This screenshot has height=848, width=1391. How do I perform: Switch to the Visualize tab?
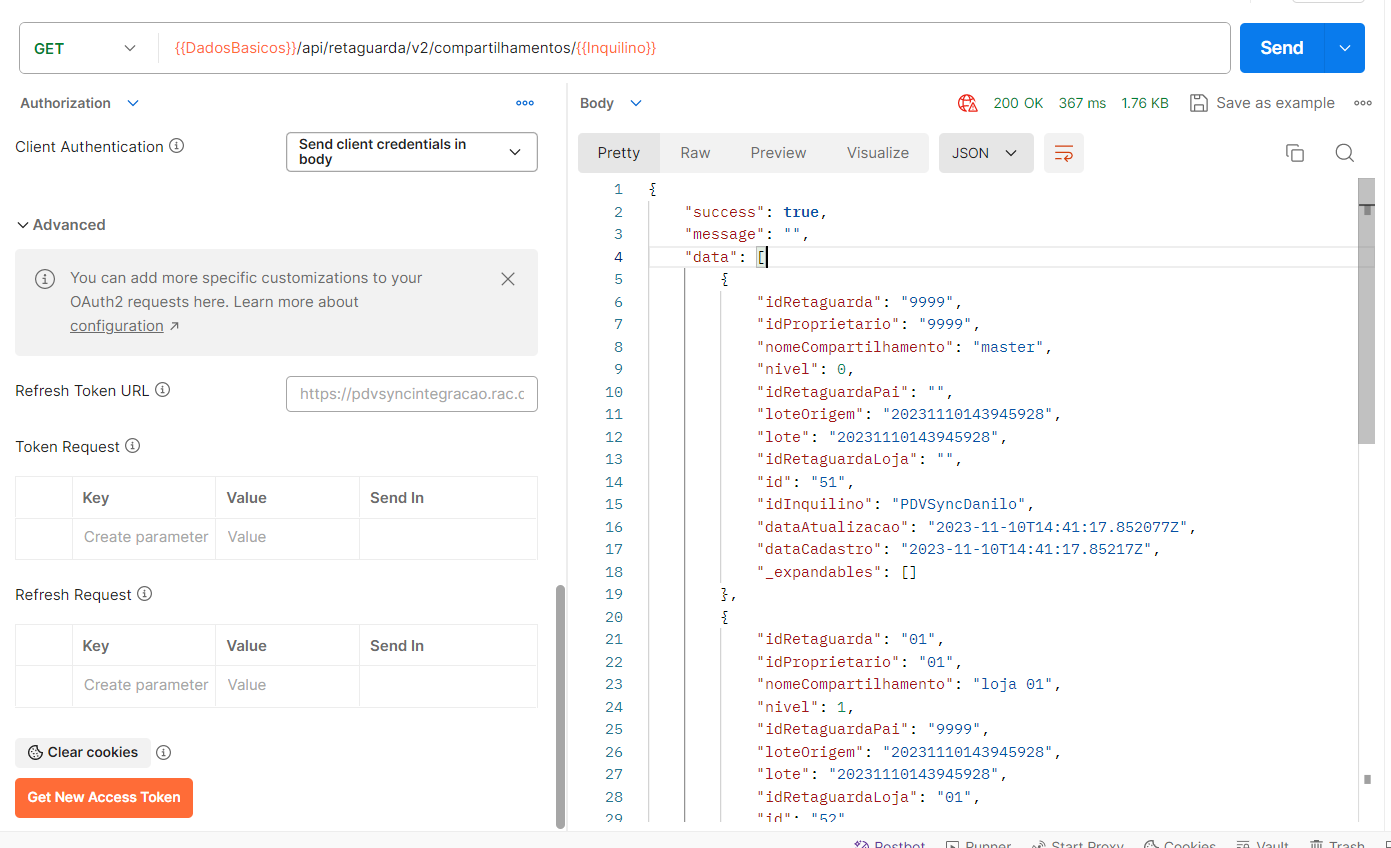tap(877, 153)
